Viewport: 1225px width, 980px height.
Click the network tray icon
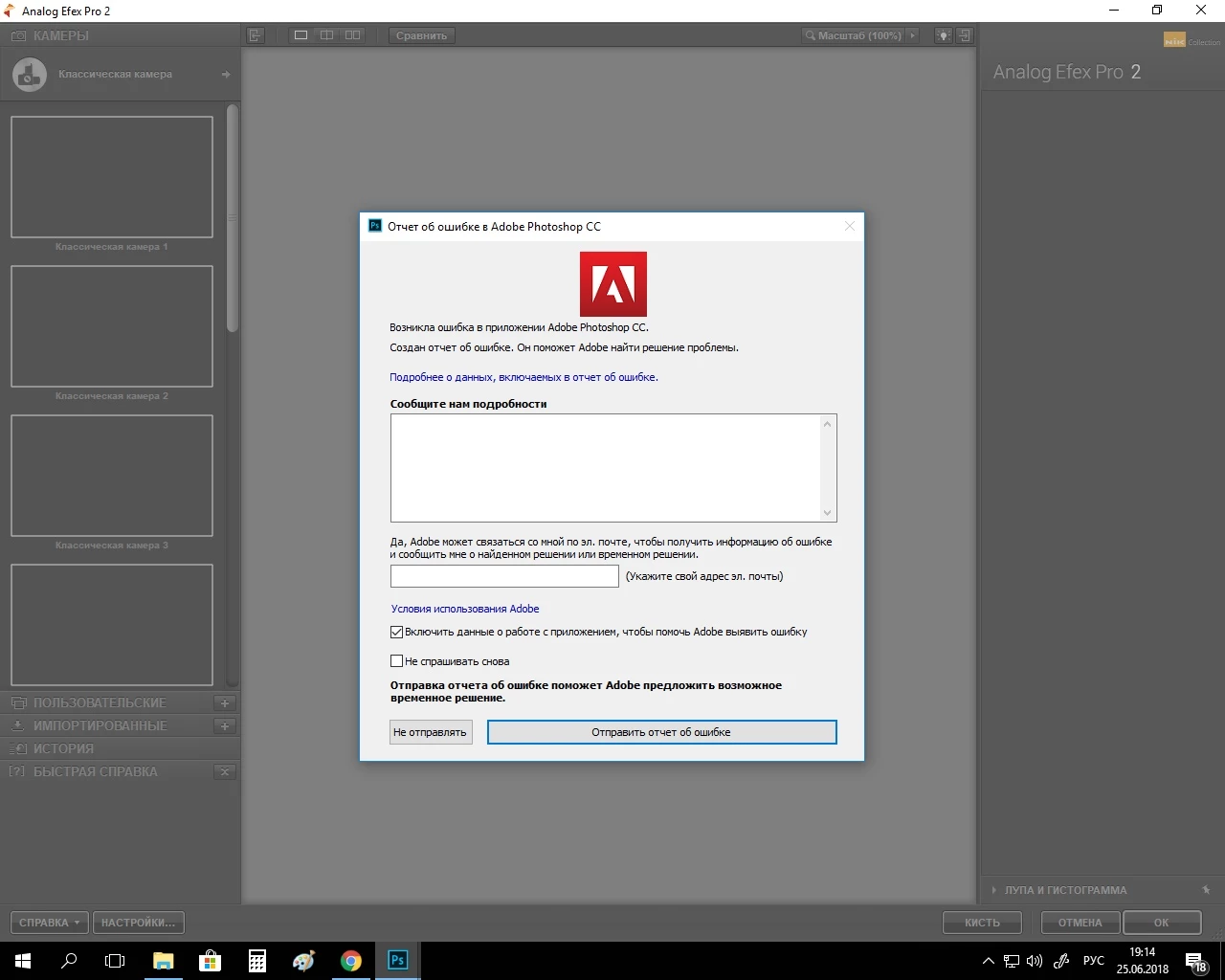(x=1012, y=961)
